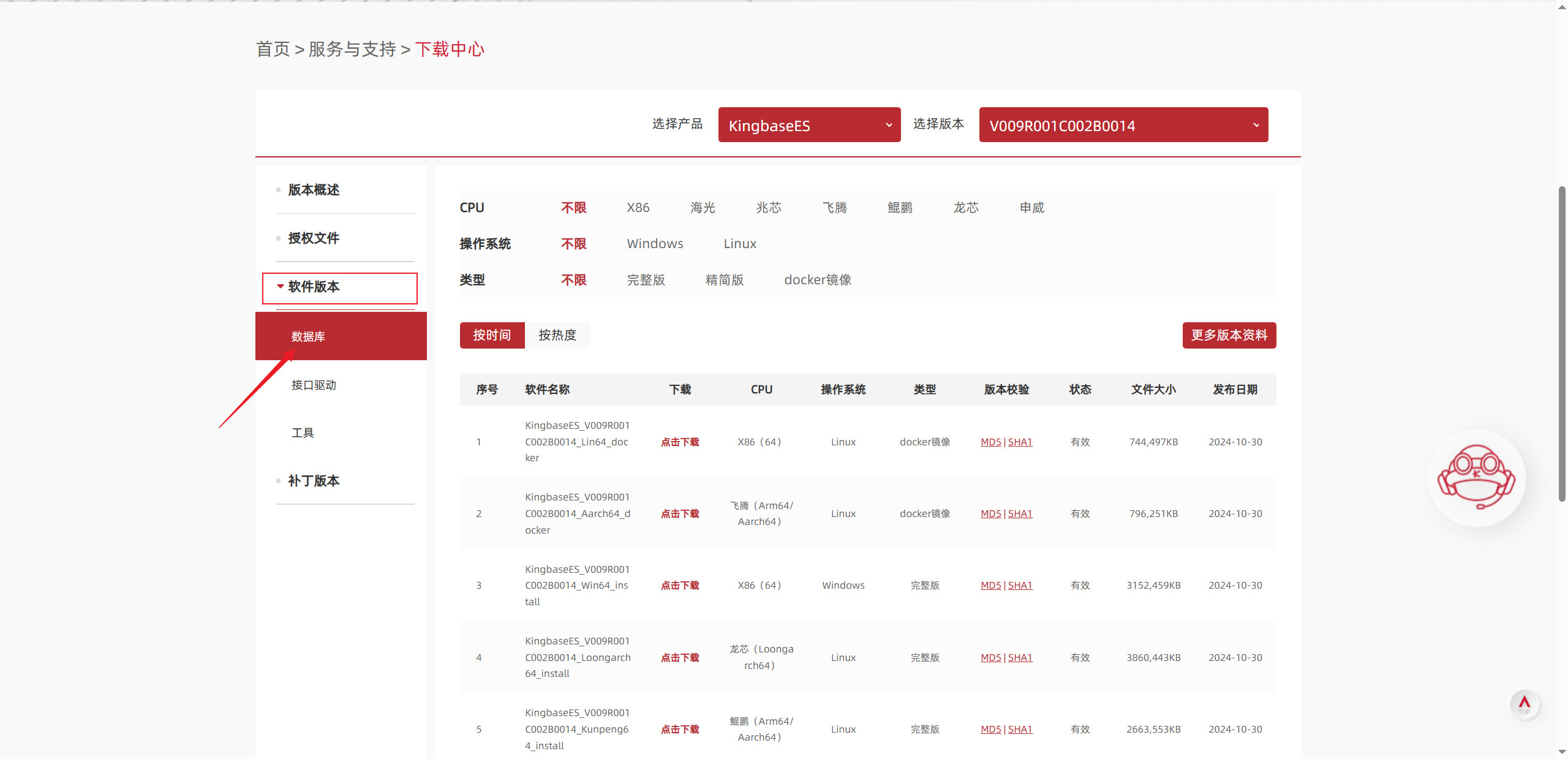Open 补丁版本 sidebar section

314,481
